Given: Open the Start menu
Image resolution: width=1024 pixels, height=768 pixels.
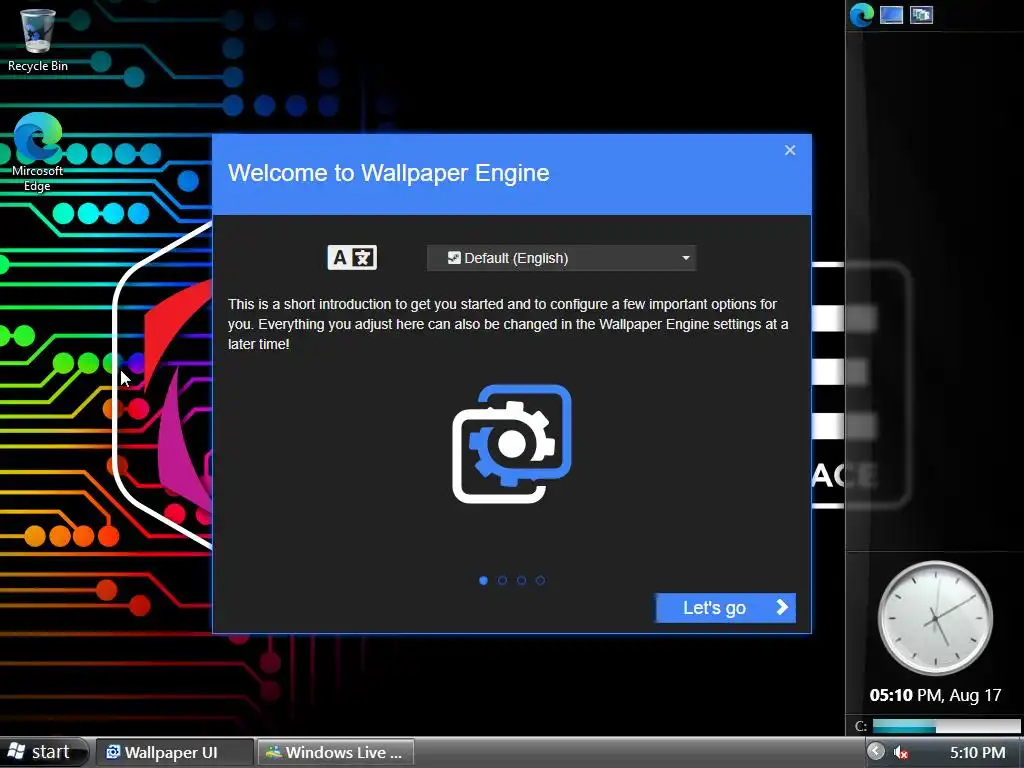Looking at the screenshot, I should (x=43, y=752).
